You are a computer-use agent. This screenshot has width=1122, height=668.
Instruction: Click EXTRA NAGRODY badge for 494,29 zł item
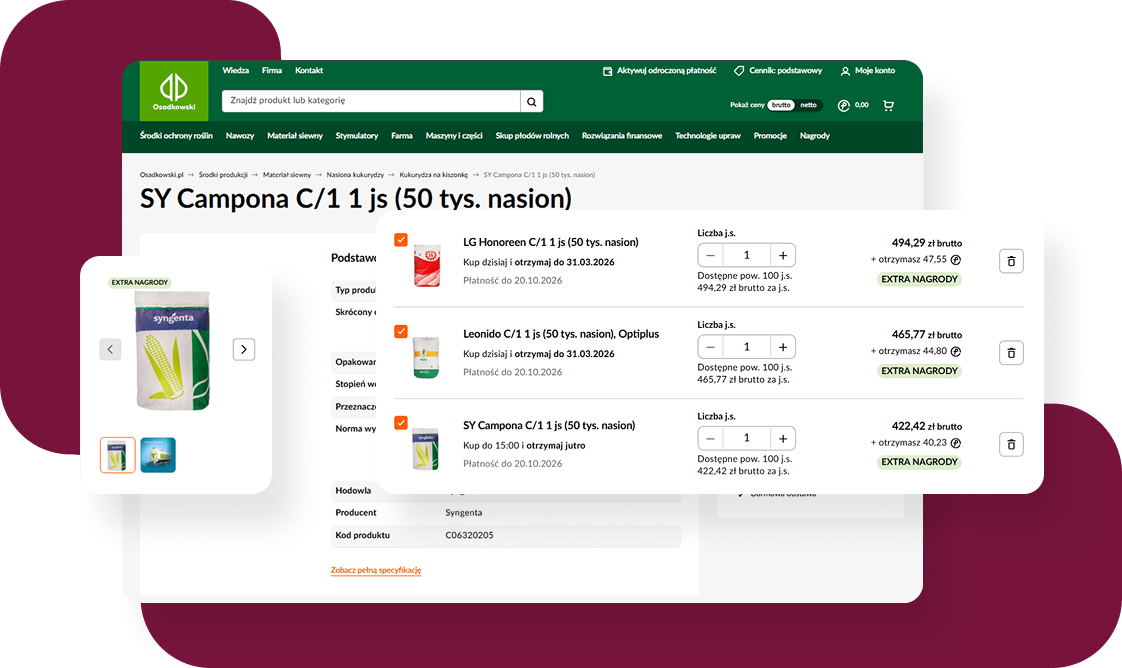919,280
